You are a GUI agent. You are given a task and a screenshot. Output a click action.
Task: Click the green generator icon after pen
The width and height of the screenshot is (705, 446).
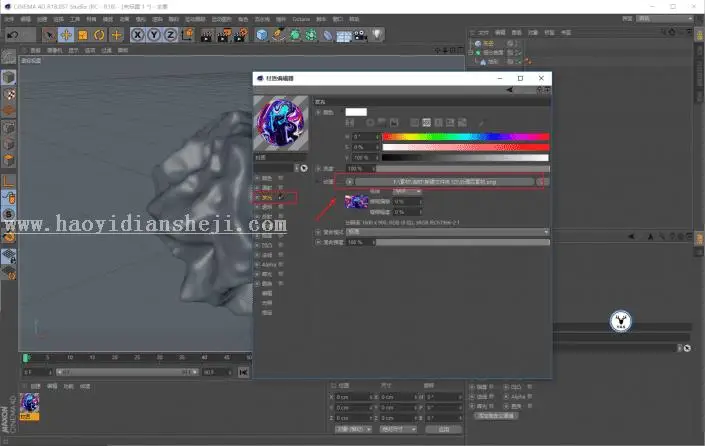tap(295, 35)
